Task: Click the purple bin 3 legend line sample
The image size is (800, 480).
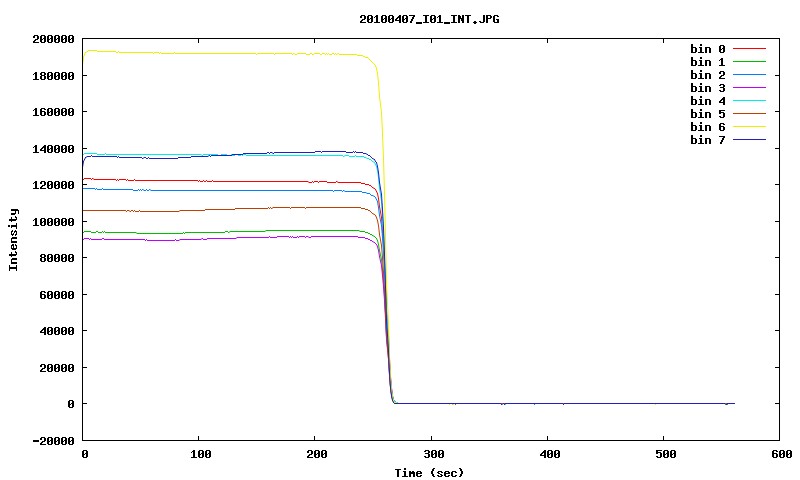Action: click(x=749, y=88)
